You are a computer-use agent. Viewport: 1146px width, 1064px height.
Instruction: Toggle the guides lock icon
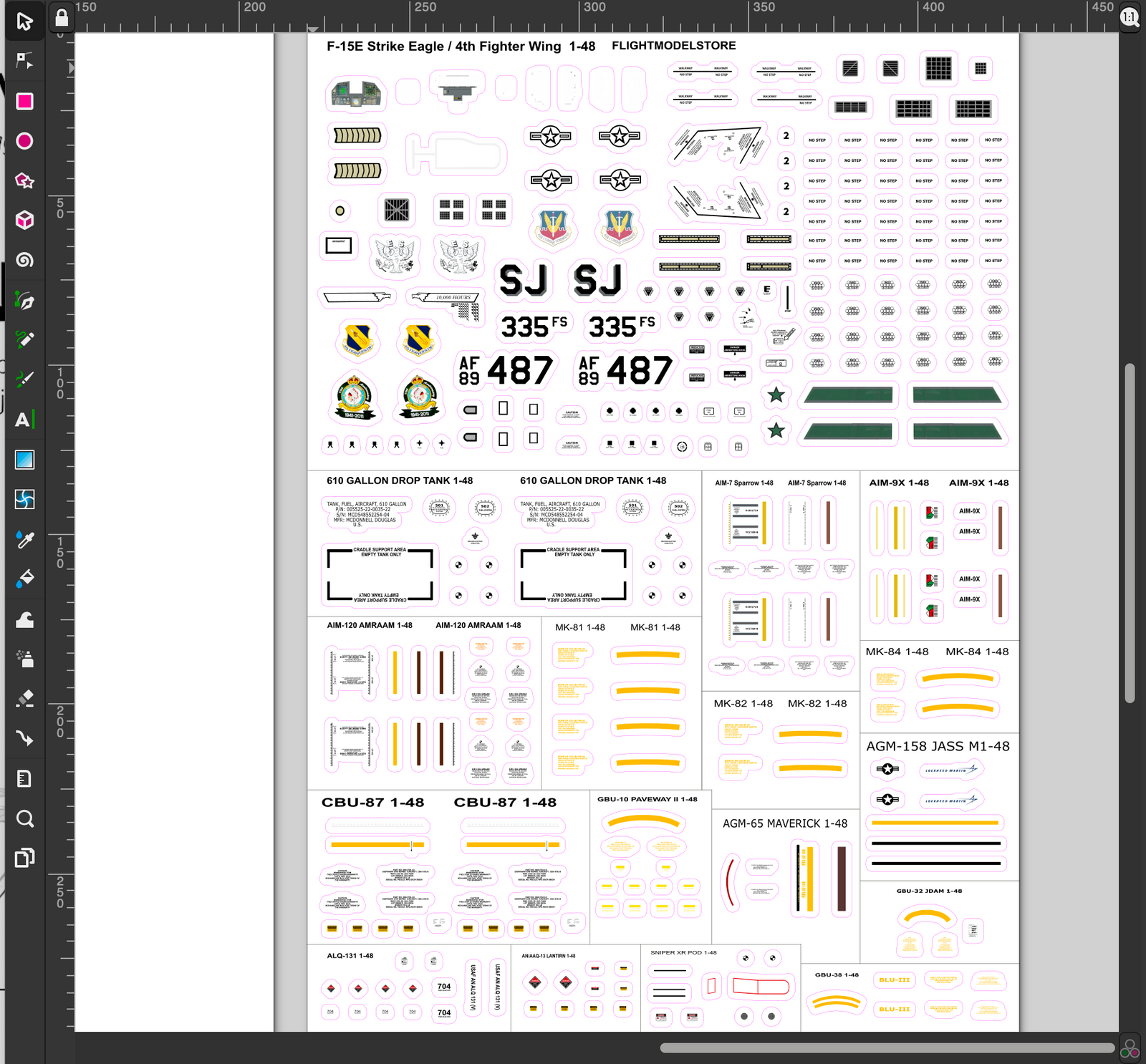pyautogui.click(x=62, y=17)
